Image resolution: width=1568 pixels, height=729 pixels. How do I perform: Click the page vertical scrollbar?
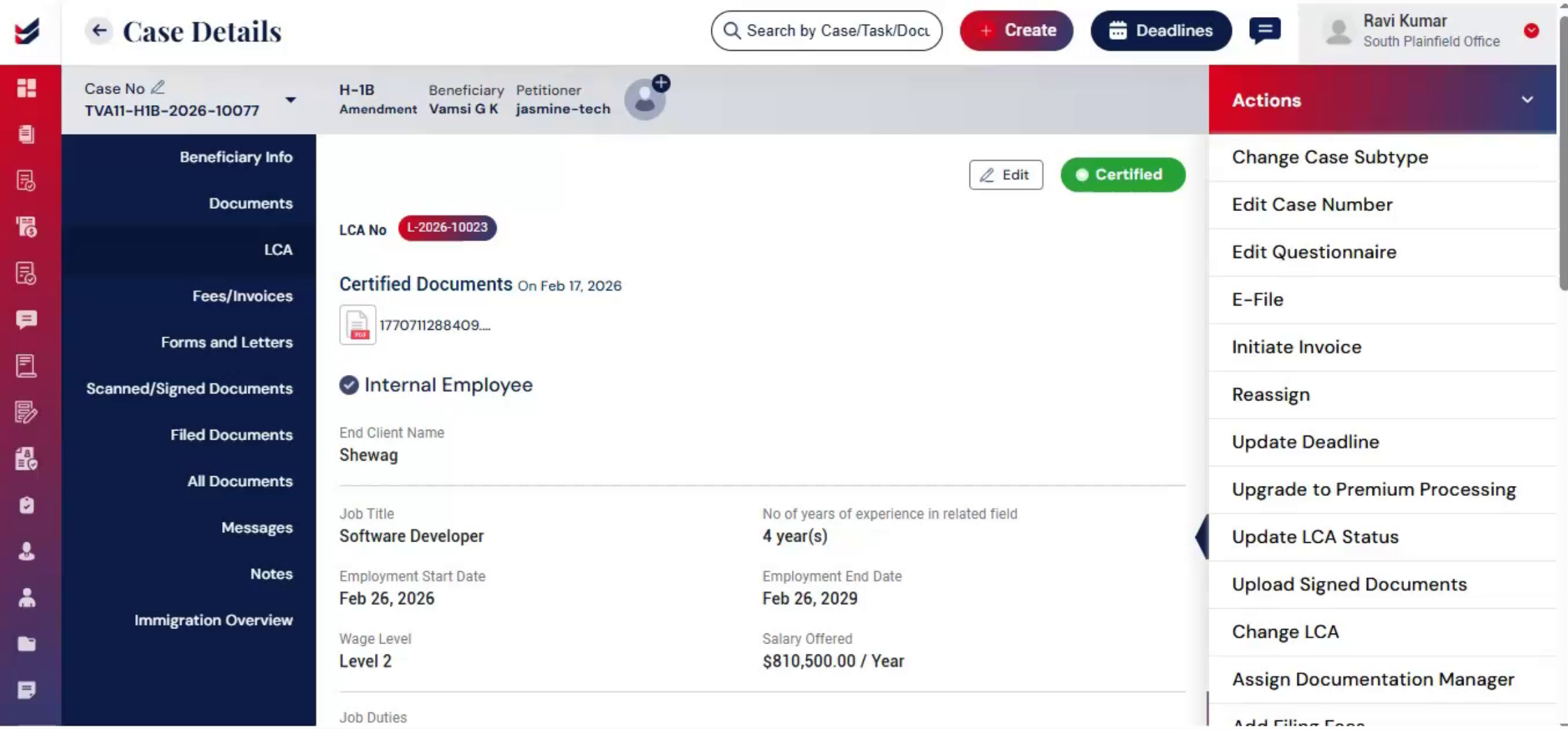pos(1563,154)
